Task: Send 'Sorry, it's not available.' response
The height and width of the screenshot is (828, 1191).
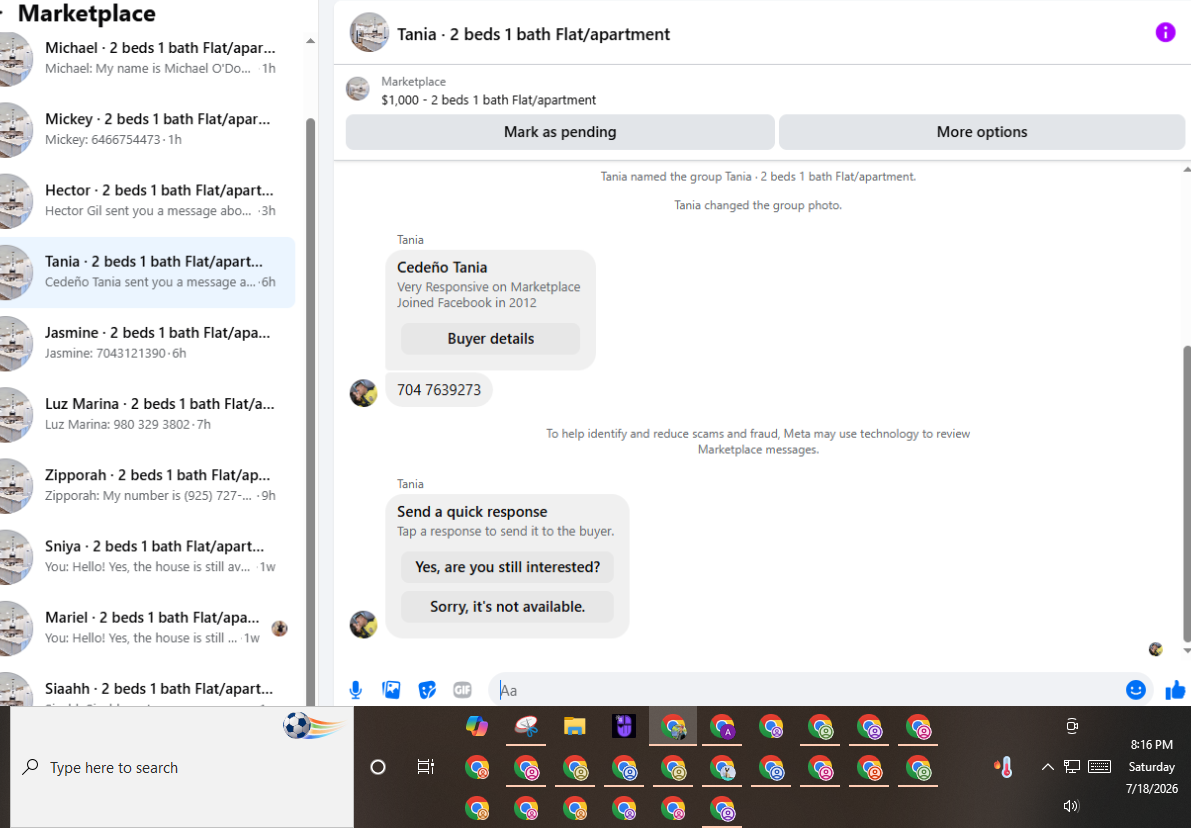Action: (x=507, y=607)
